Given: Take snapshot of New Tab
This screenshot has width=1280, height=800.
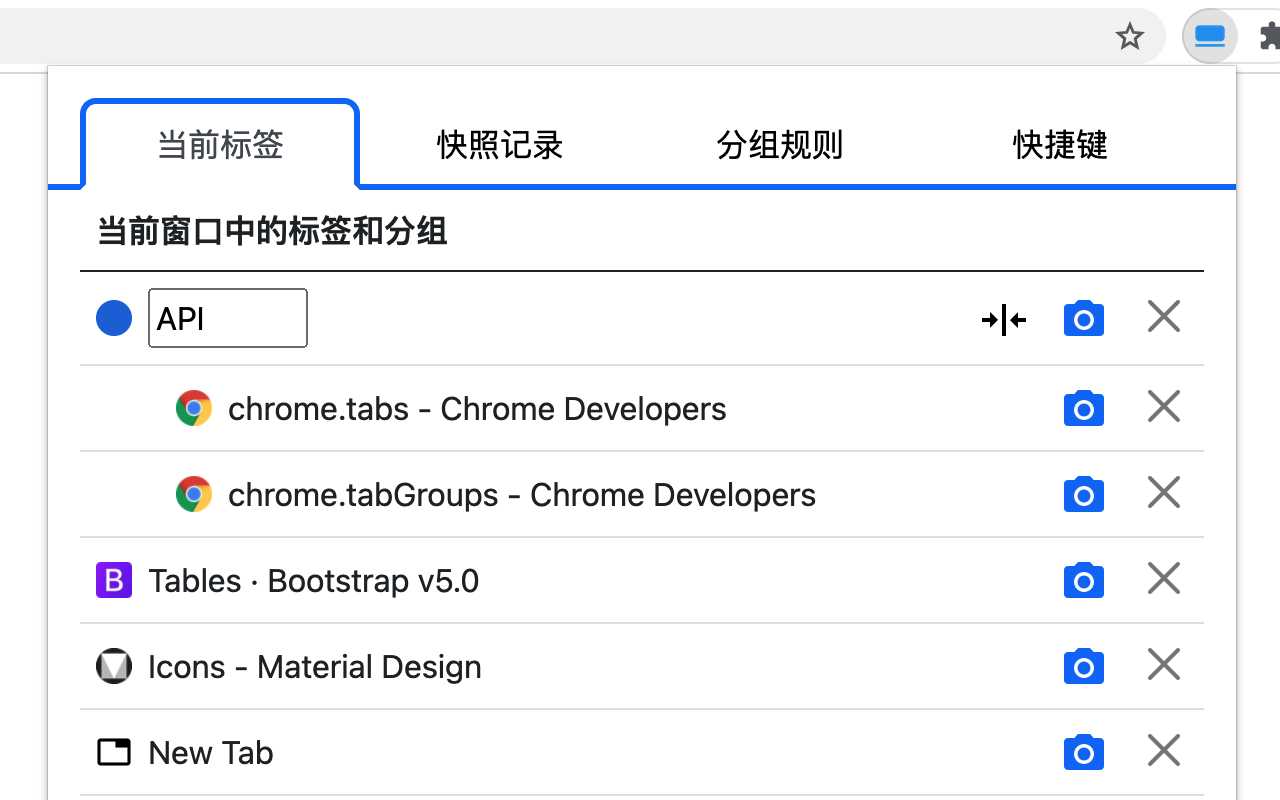Looking at the screenshot, I should tap(1083, 753).
